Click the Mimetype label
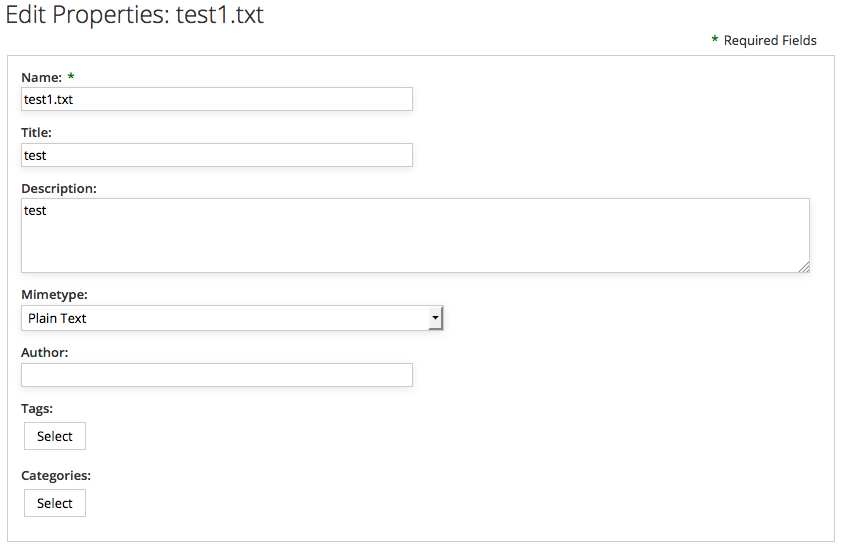This screenshot has height=545, width=842. [54, 295]
